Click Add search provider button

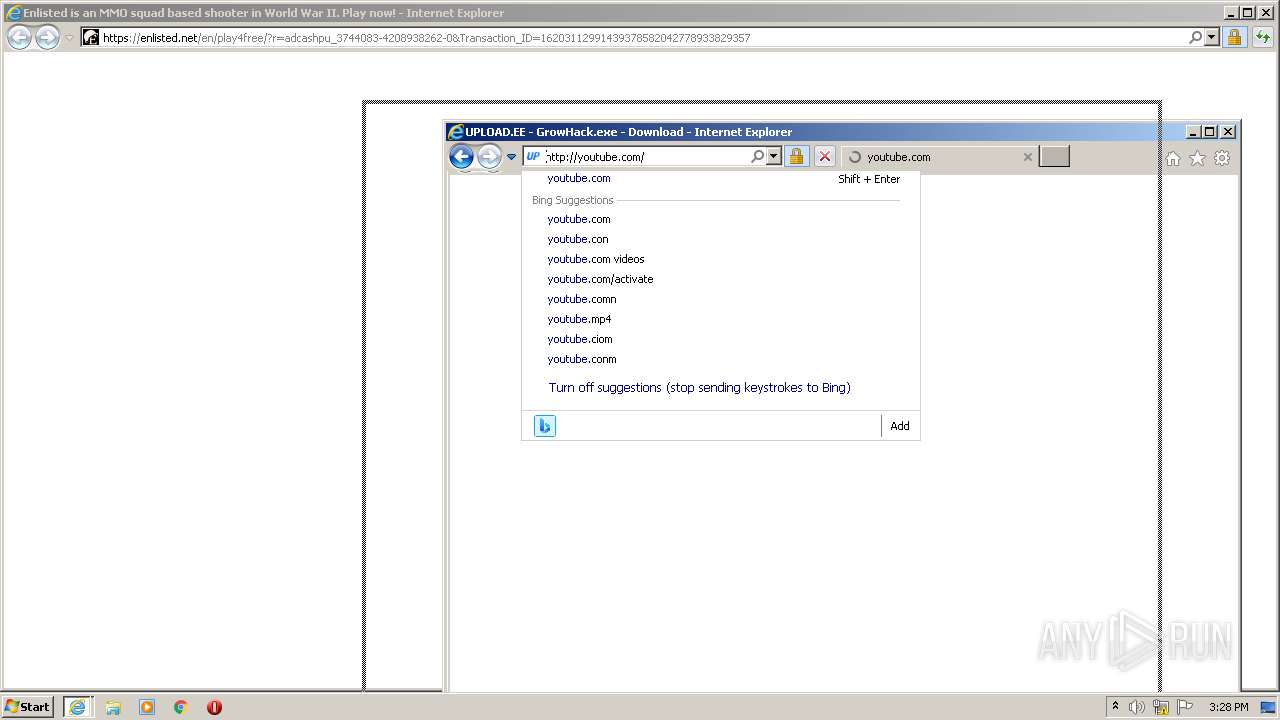pyautogui.click(x=900, y=426)
